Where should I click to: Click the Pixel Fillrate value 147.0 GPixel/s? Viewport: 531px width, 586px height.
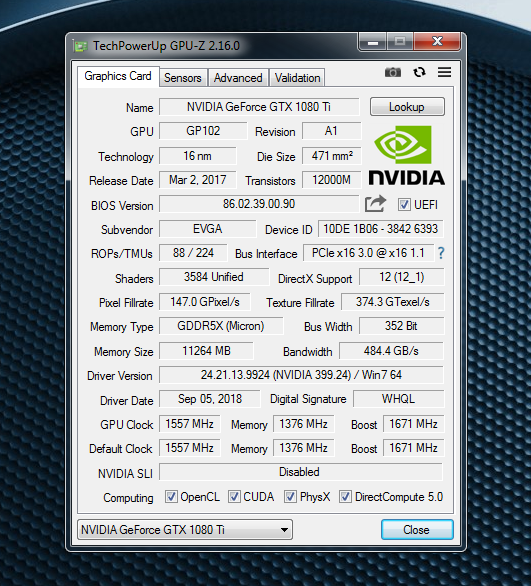(205, 302)
